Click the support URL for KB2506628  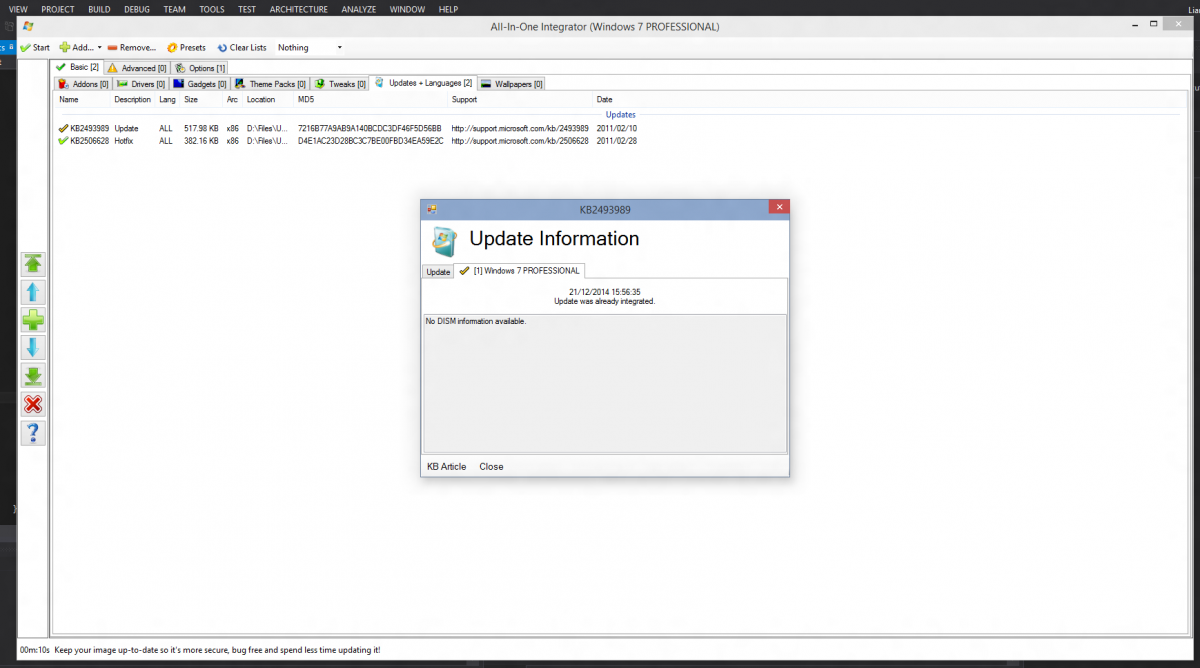tap(520, 141)
